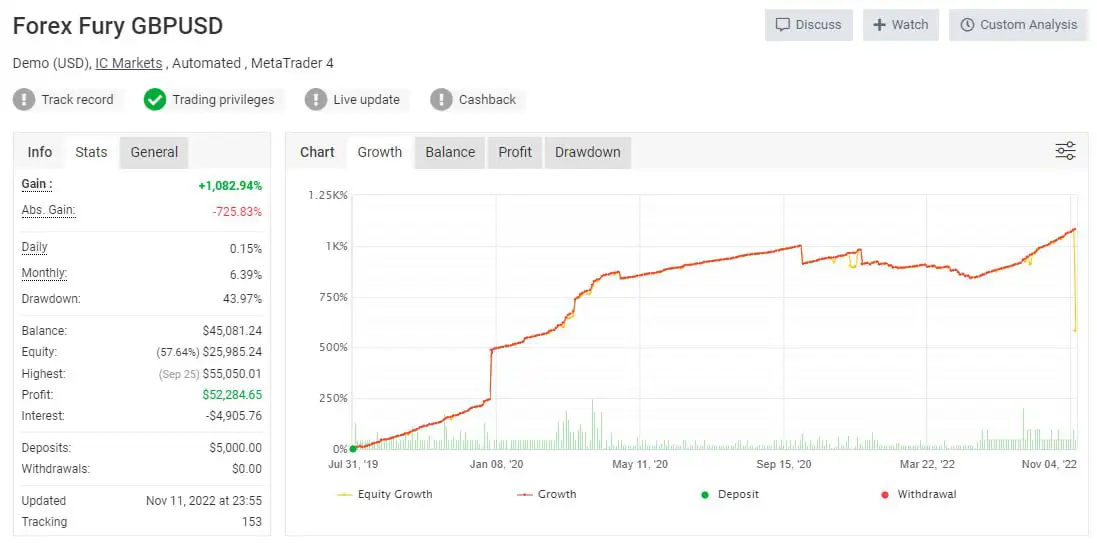Image resolution: width=1097 pixels, height=543 pixels.
Task: Open chart settings sliders icon
Action: click(1065, 151)
